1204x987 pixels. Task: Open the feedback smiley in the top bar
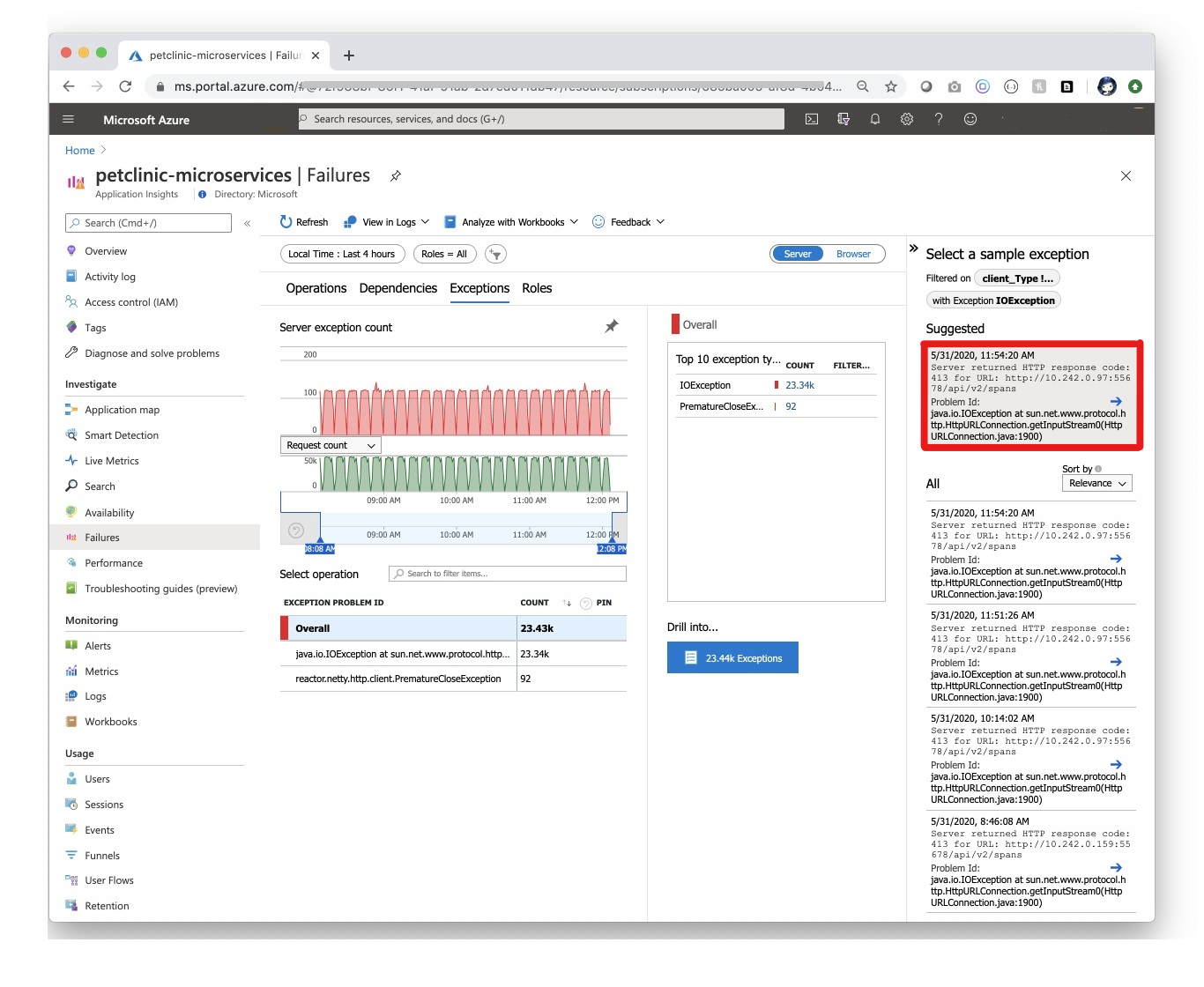coord(970,119)
